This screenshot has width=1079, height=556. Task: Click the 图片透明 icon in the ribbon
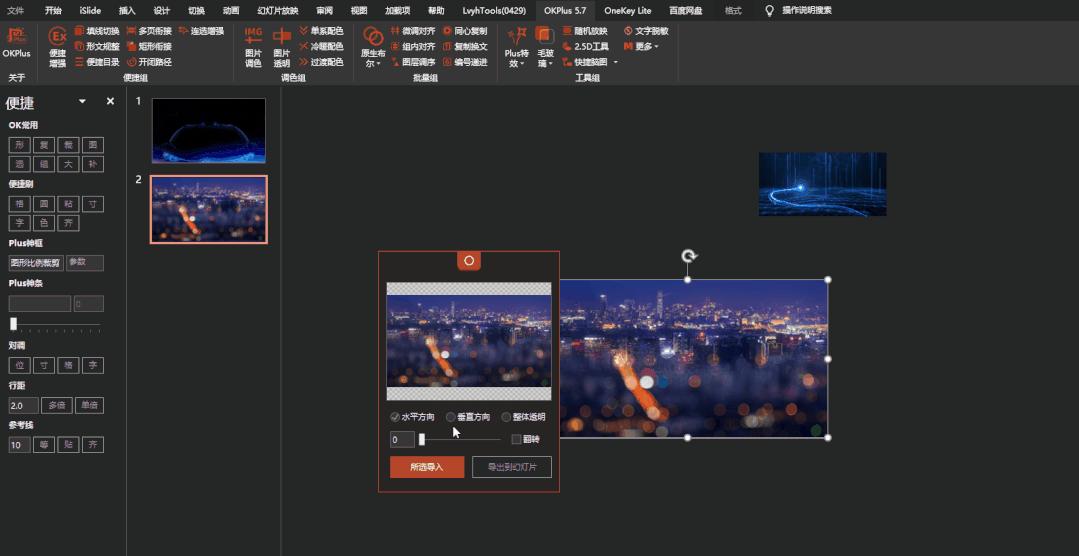pos(282,39)
